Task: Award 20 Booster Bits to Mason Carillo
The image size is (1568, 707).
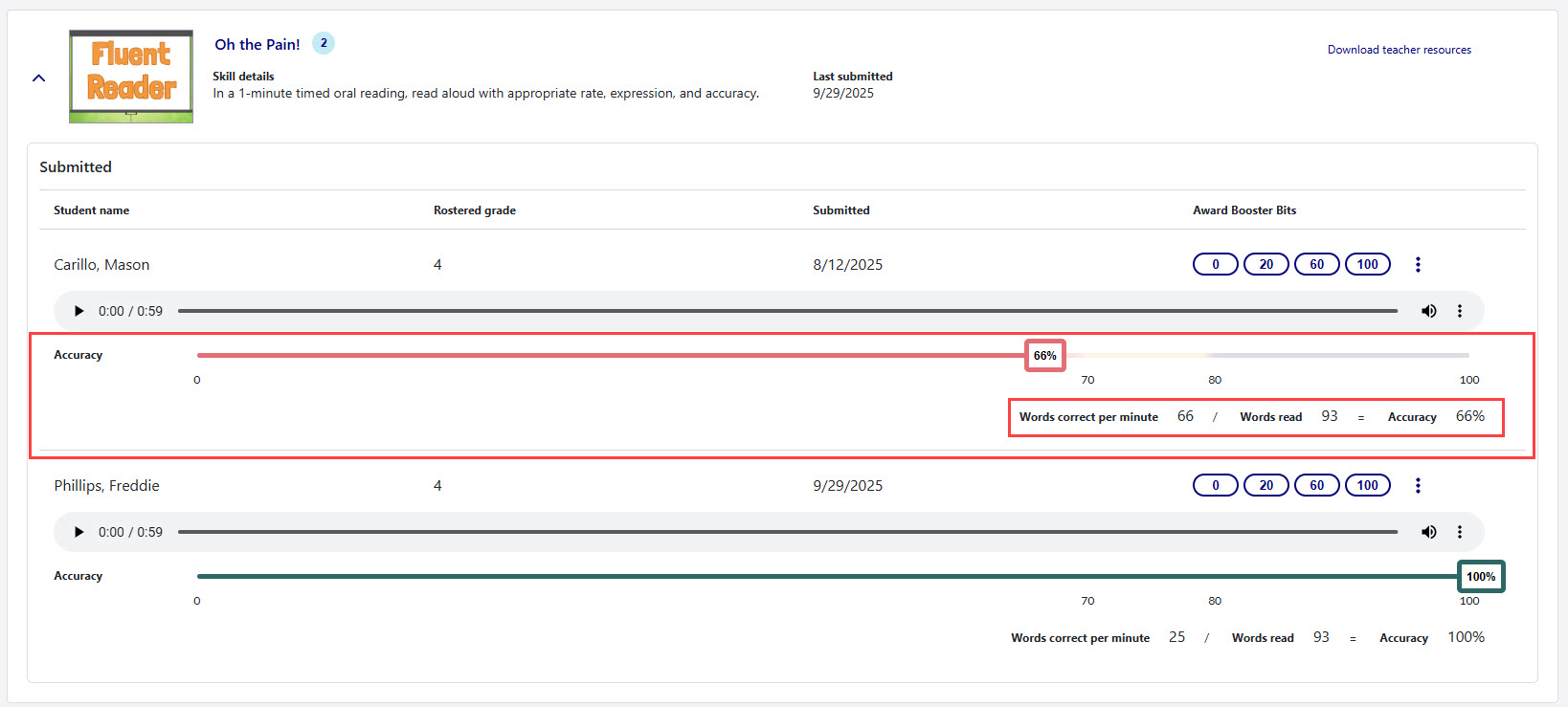Action: 1266,264
